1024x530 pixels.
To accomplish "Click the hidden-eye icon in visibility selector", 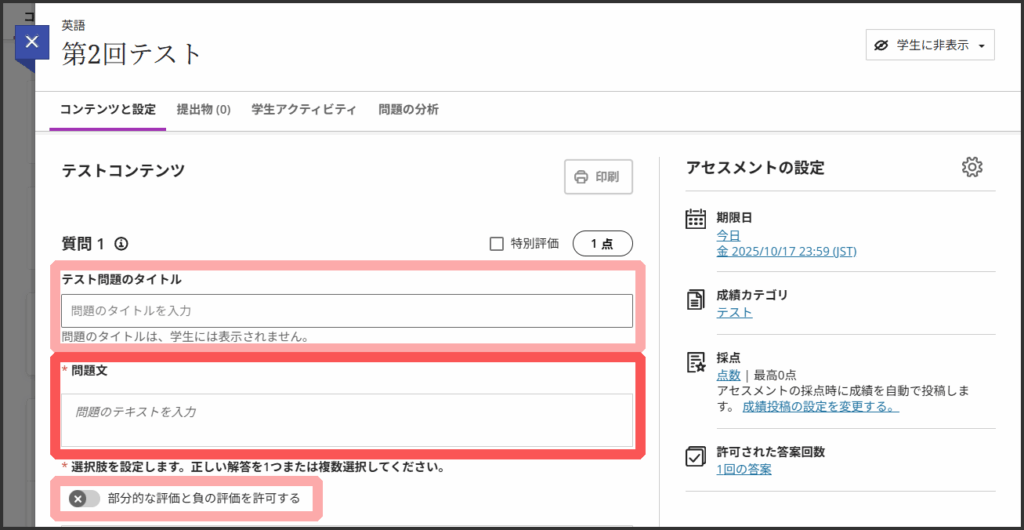I will (x=881, y=45).
